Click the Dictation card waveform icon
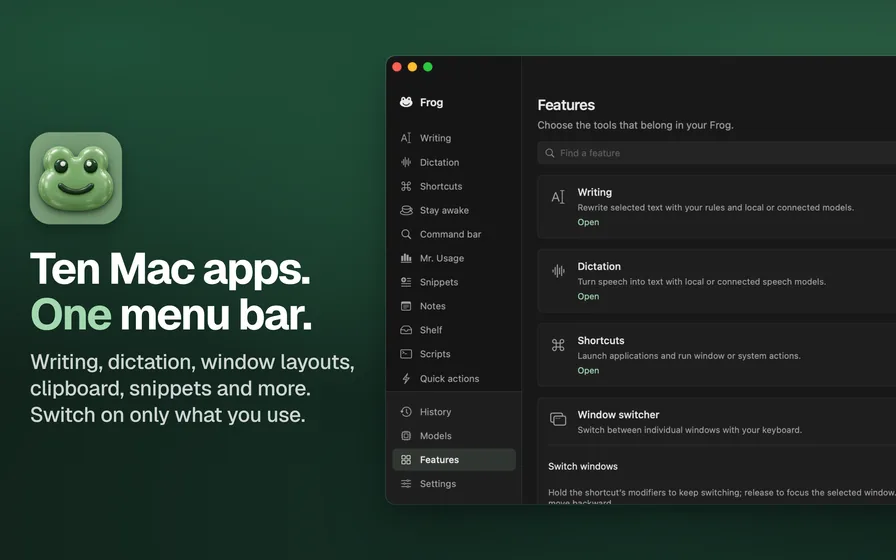The width and height of the screenshot is (896, 560). pos(558,271)
